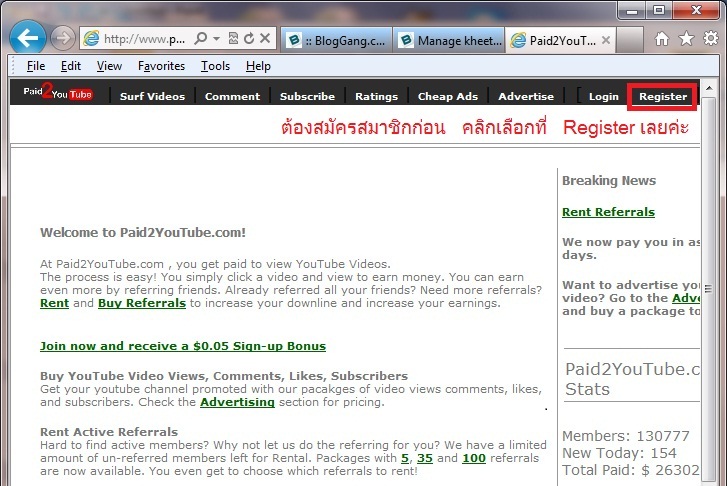Viewport: 727px width, 486px height.
Task: Choose the 100 referrals package link
Action: (474, 458)
